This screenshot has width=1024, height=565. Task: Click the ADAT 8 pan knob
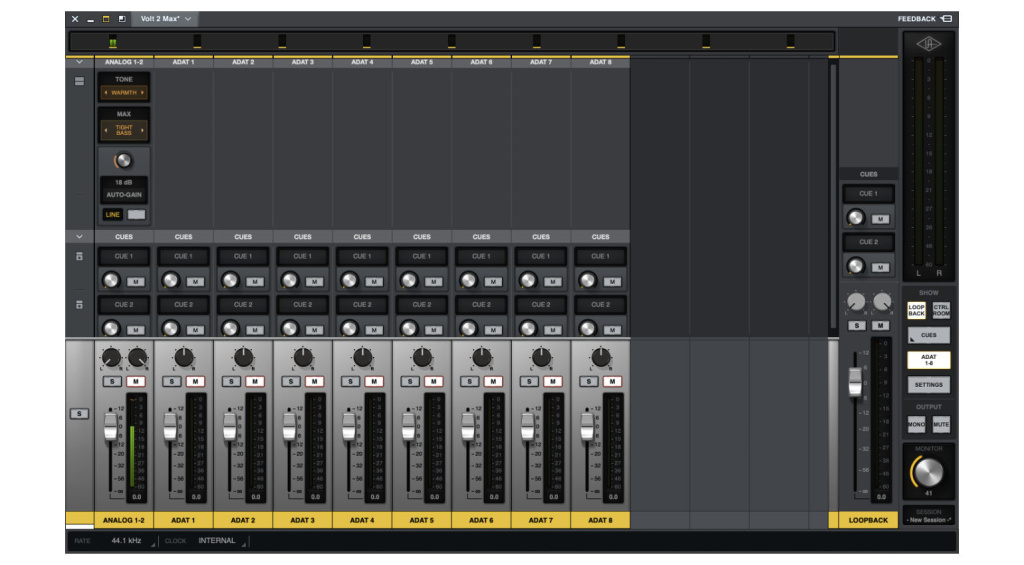[601, 357]
